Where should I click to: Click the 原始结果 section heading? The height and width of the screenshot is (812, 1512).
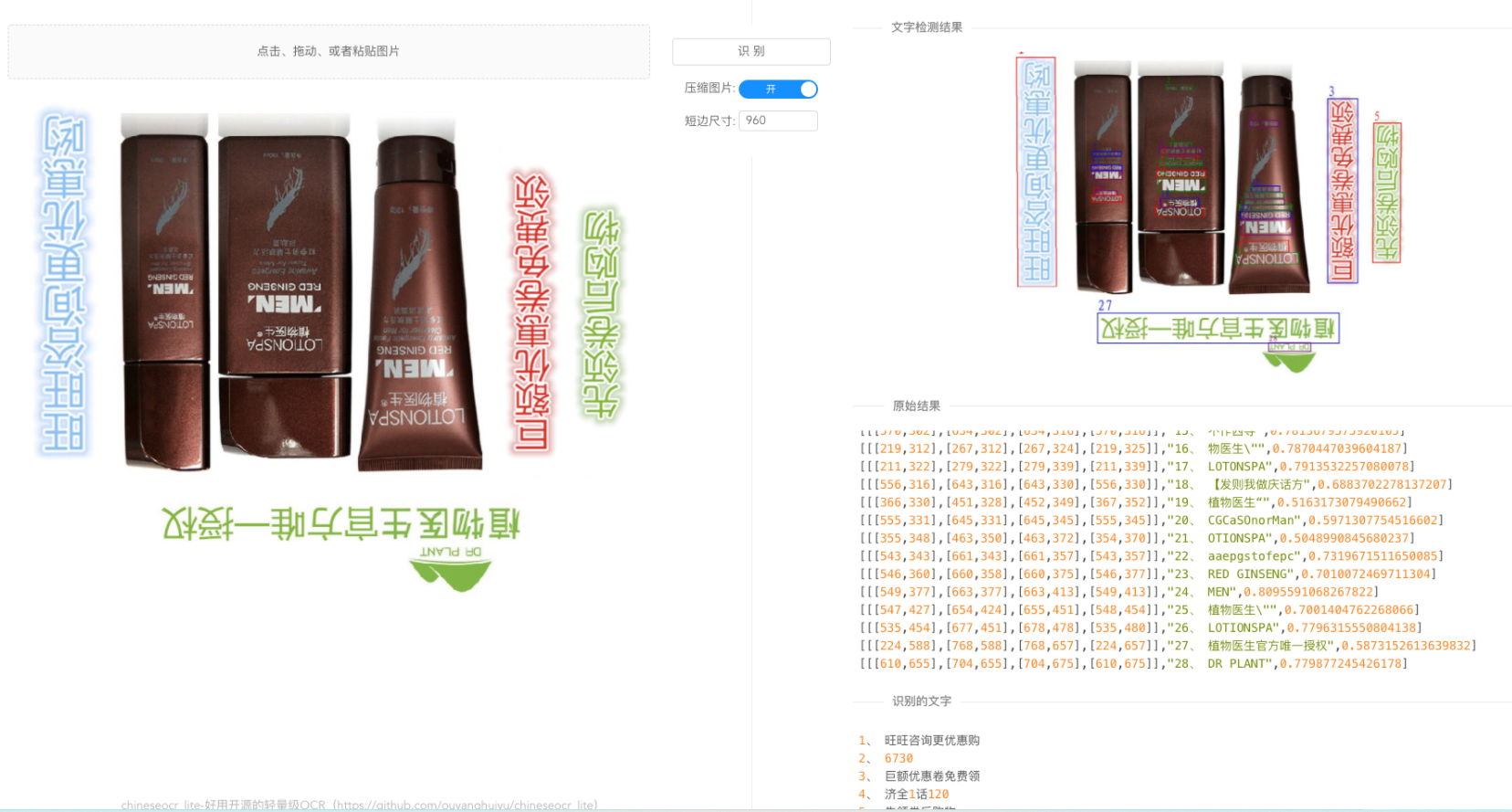(917, 406)
